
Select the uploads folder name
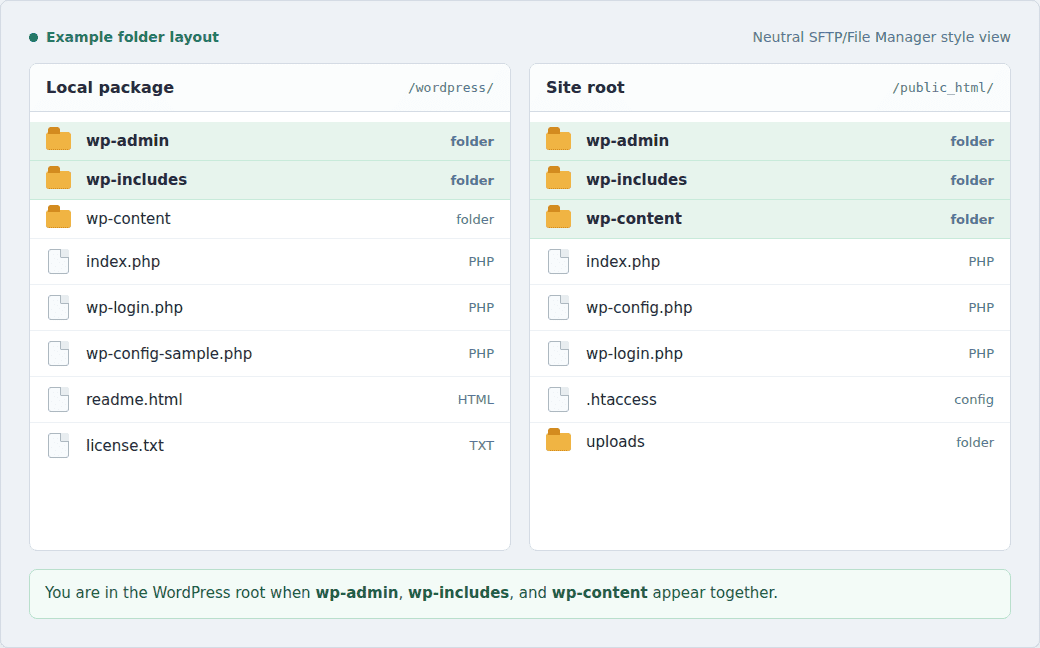point(616,442)
